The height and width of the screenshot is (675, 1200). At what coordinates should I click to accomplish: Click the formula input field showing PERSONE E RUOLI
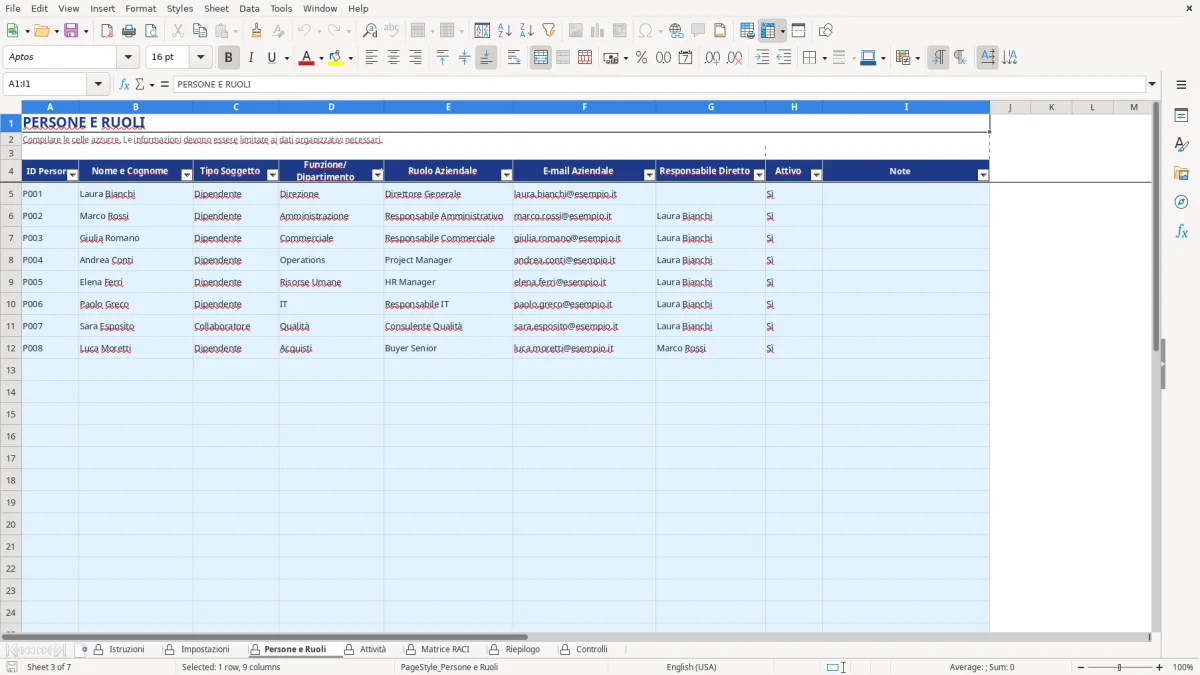click(x=658, y=84)
